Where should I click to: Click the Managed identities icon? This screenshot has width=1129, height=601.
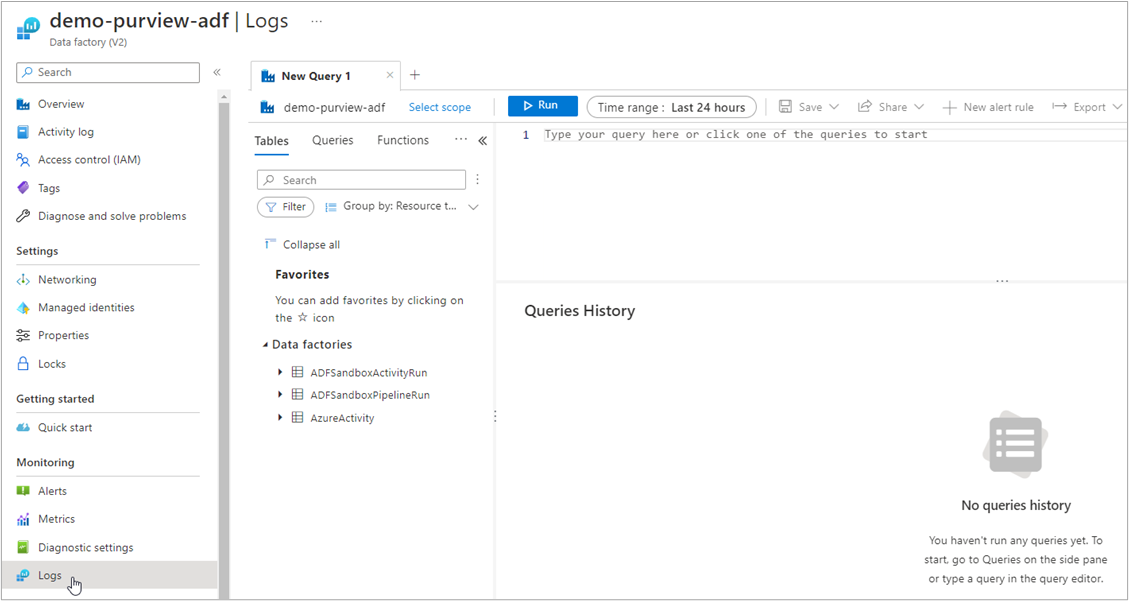23,307
